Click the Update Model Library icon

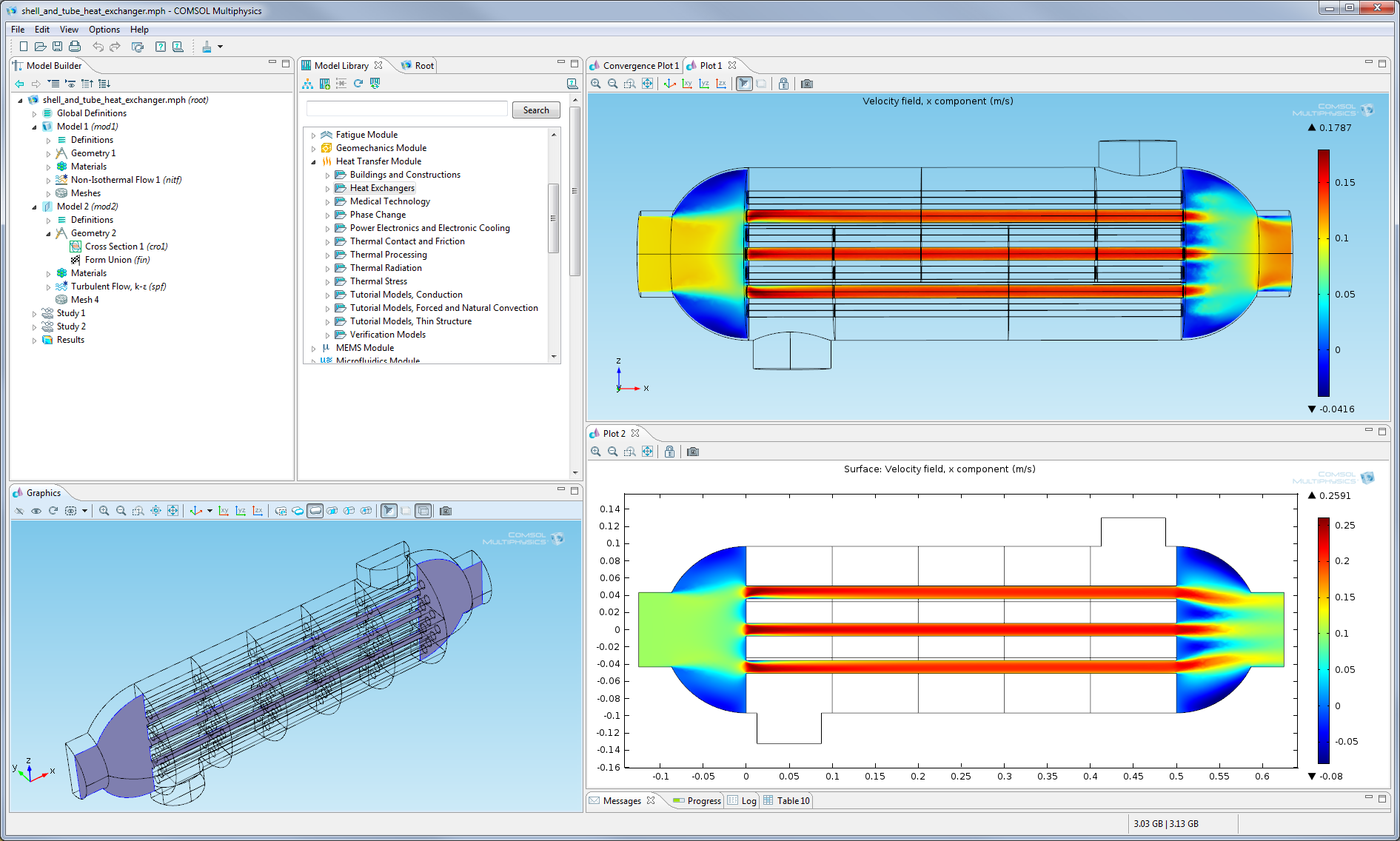click(375, 84)
